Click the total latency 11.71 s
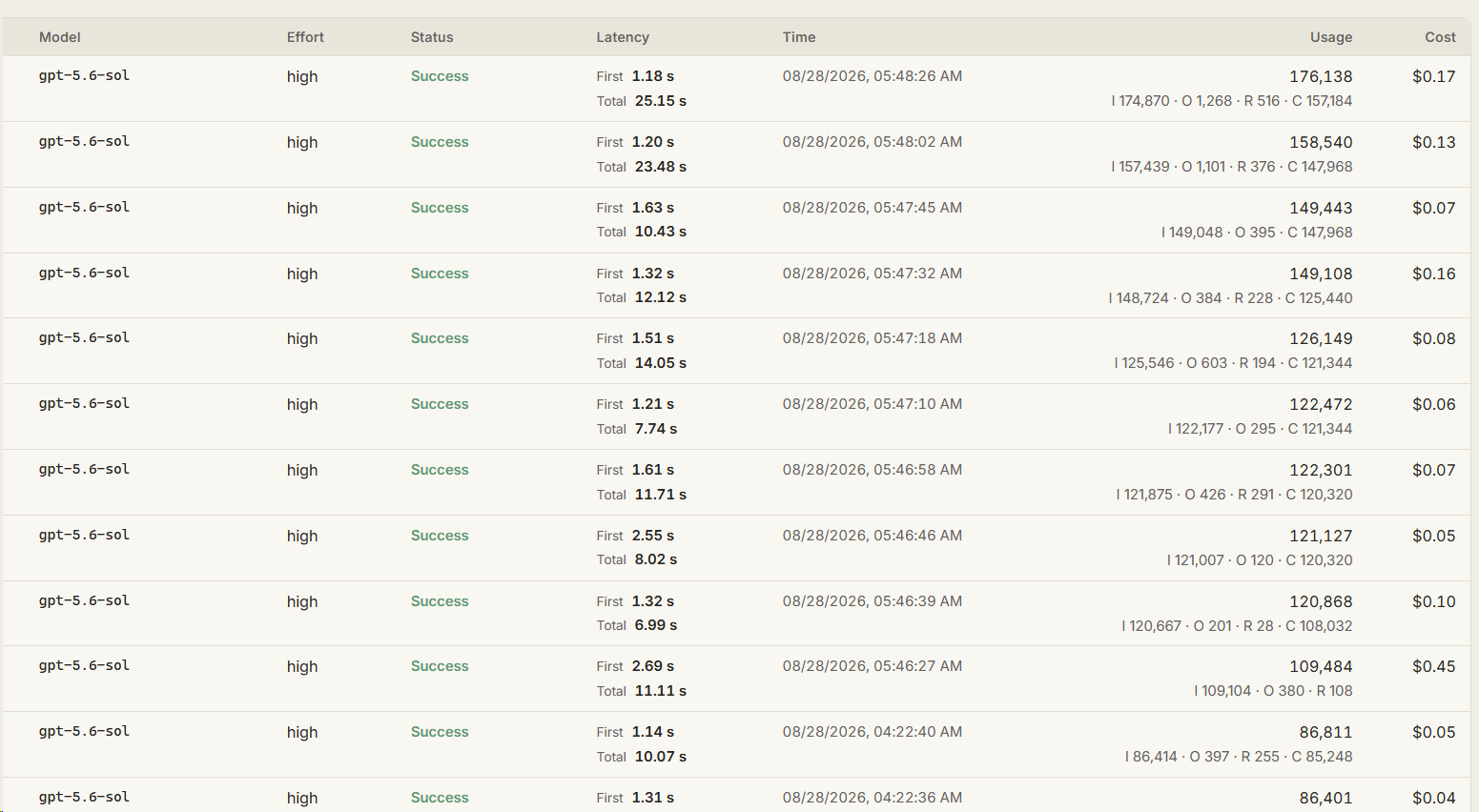The height and width of the screenshot is (812, 1479). coord(661,495)
